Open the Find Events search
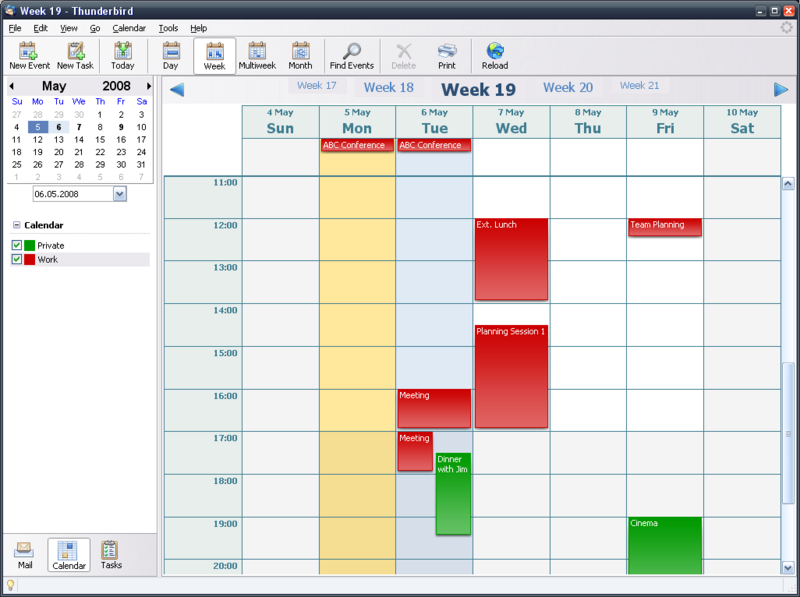This screenshot has height=597, width=800. click(x=351, y=56)
